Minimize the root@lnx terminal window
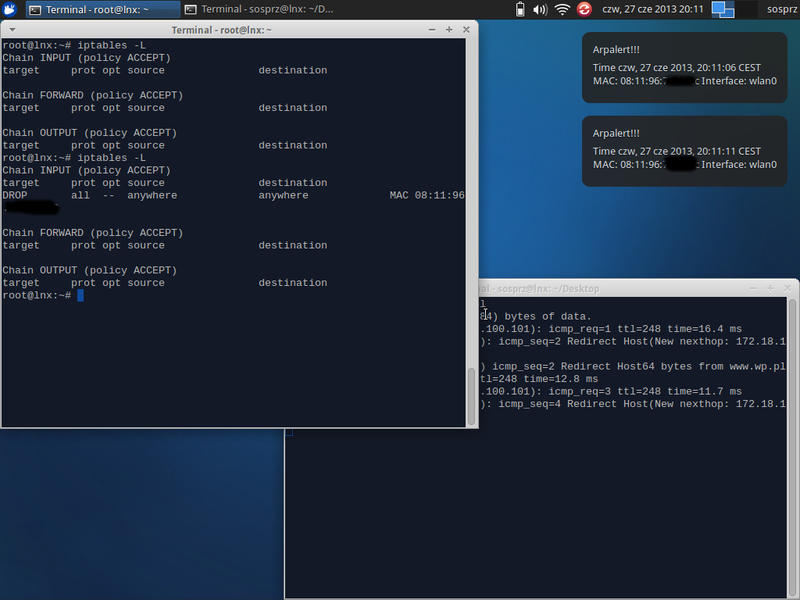Screen dimensions: 800x600 tap(432, 30)
